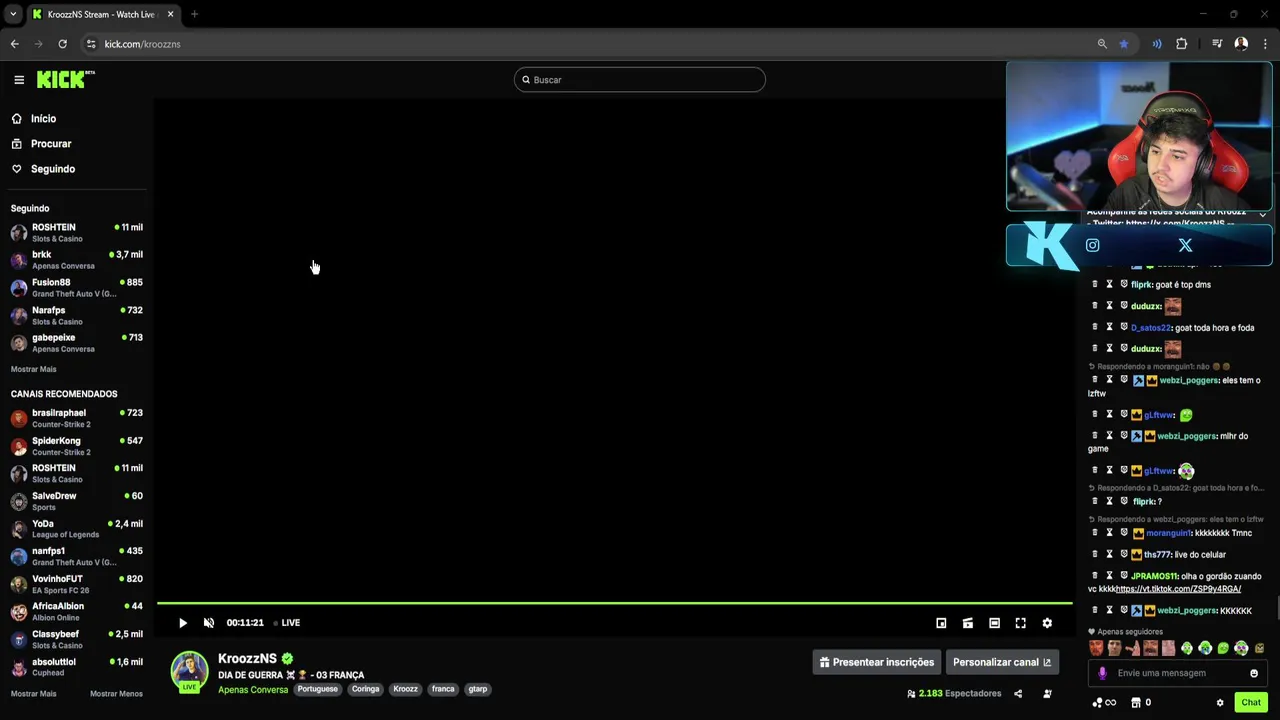
Task: Toggle theater mode
Action: [x=994, y=623]
